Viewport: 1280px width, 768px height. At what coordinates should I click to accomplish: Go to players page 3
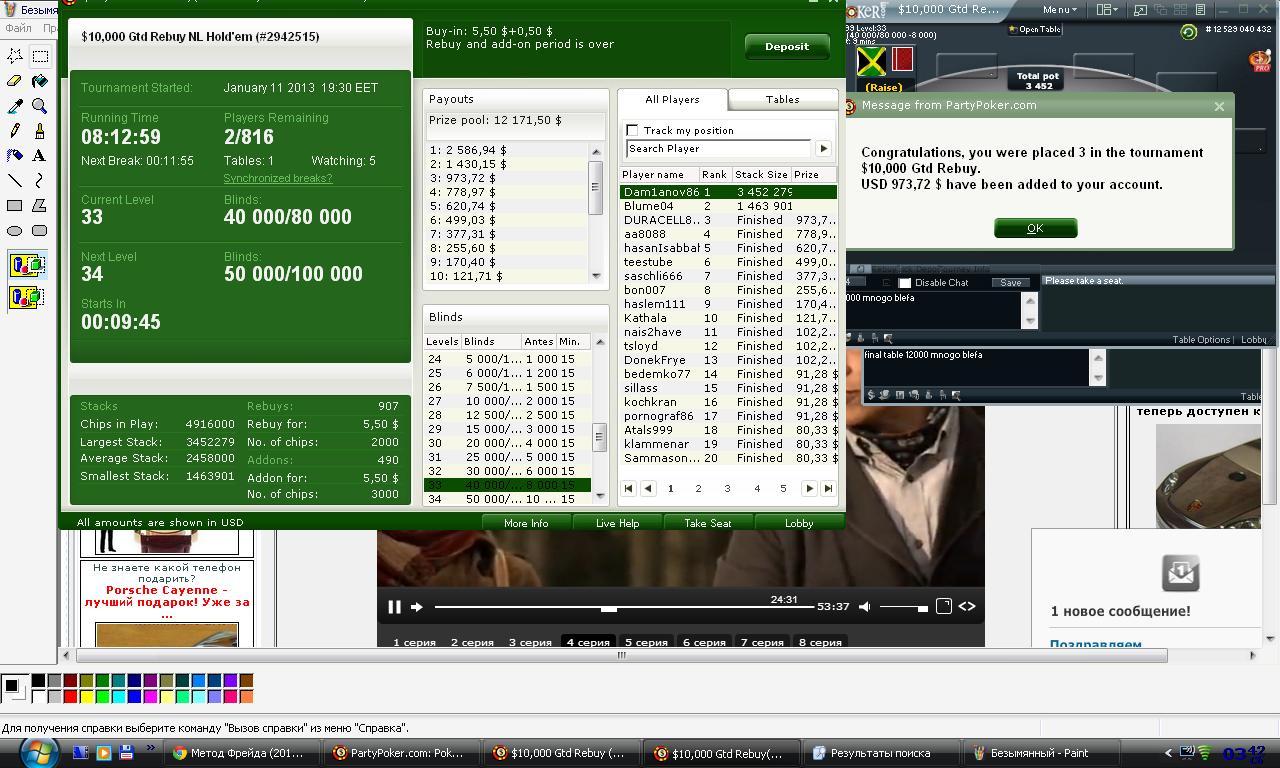point(727,488)
